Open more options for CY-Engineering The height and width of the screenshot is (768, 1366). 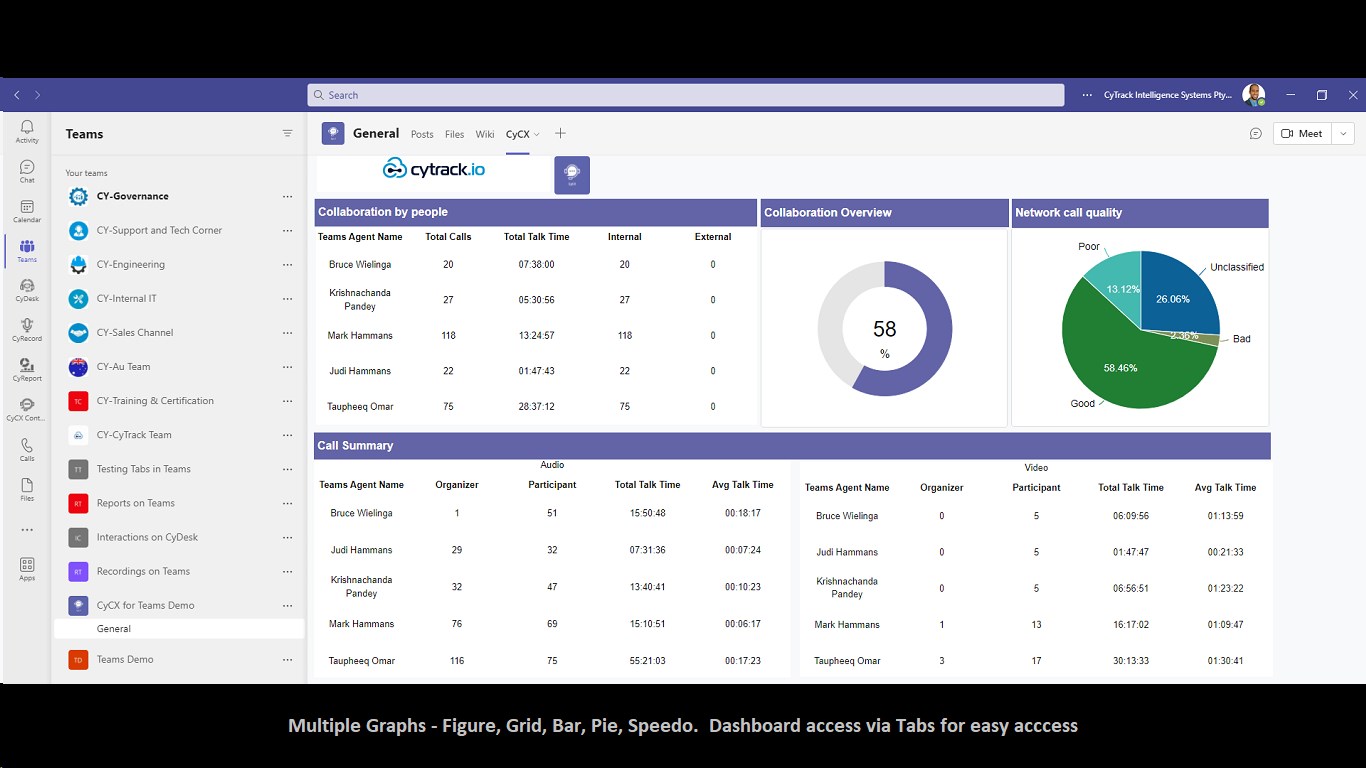pyautogui.click(x=287, y=265)
